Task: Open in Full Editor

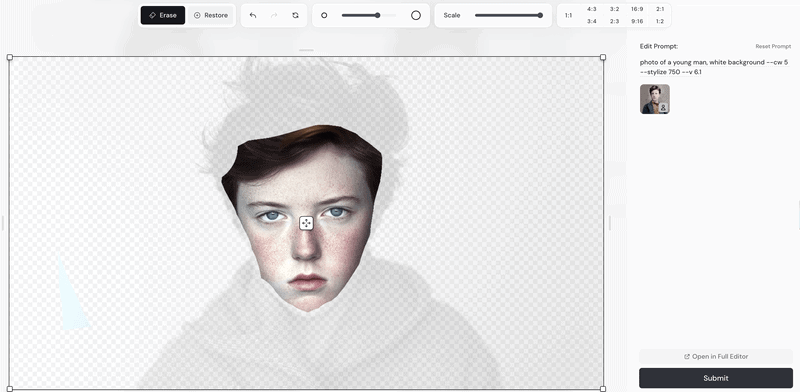Action: coord(716,356)
